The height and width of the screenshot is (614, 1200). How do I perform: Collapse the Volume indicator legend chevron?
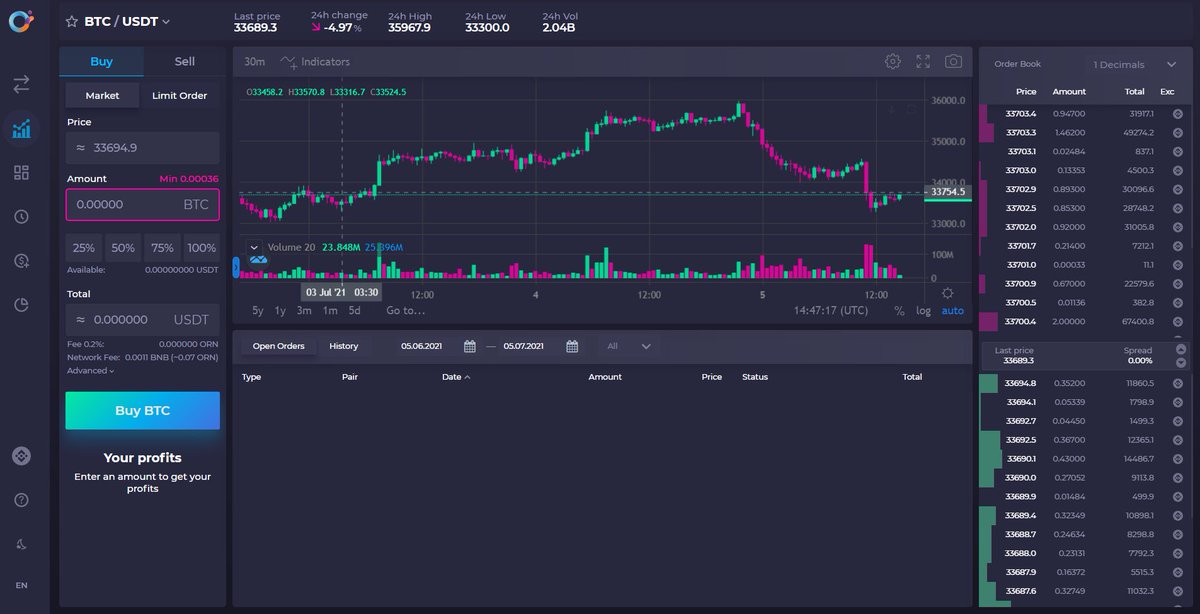pos(254,247)
